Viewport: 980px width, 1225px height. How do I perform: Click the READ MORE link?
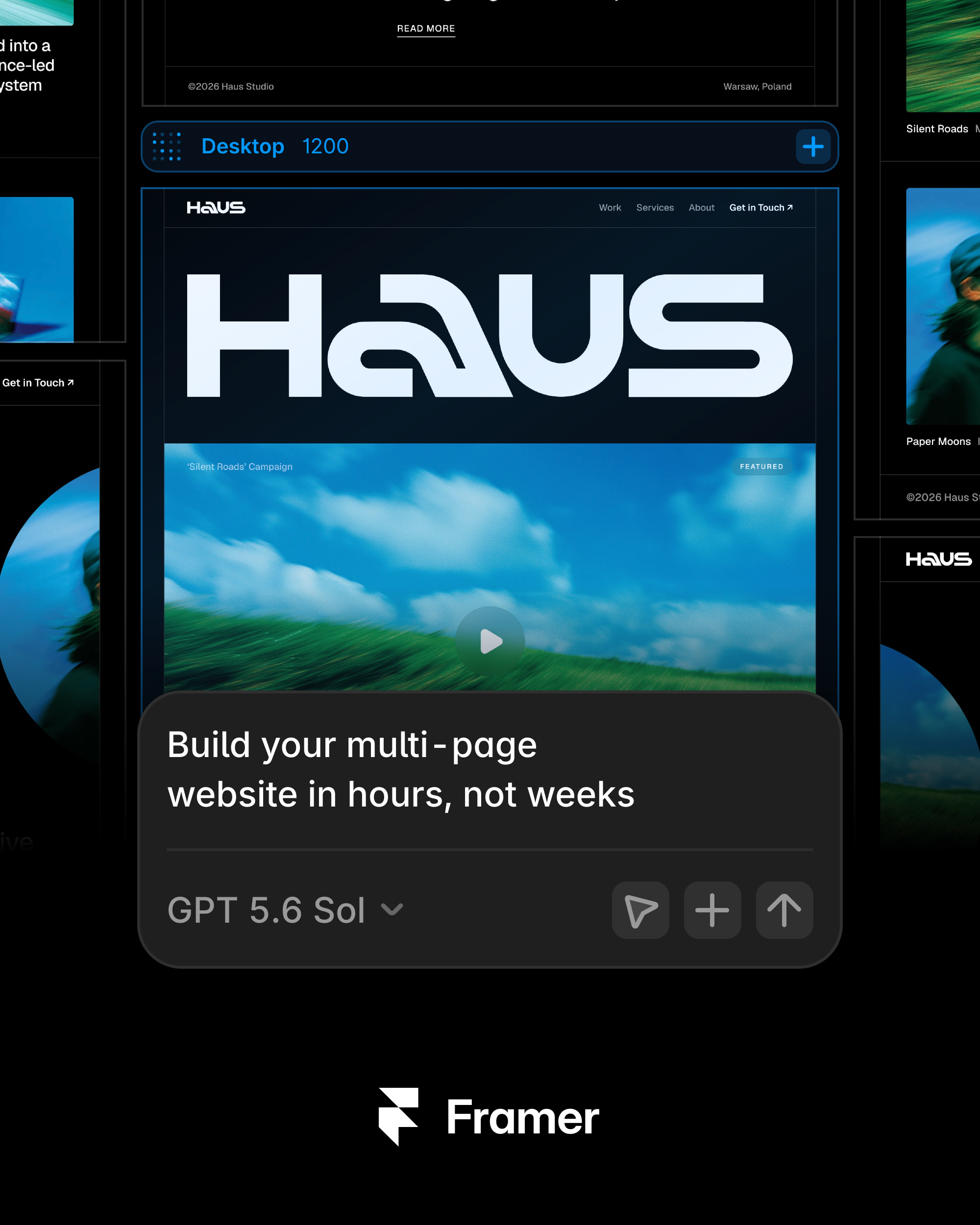point(426,29)
